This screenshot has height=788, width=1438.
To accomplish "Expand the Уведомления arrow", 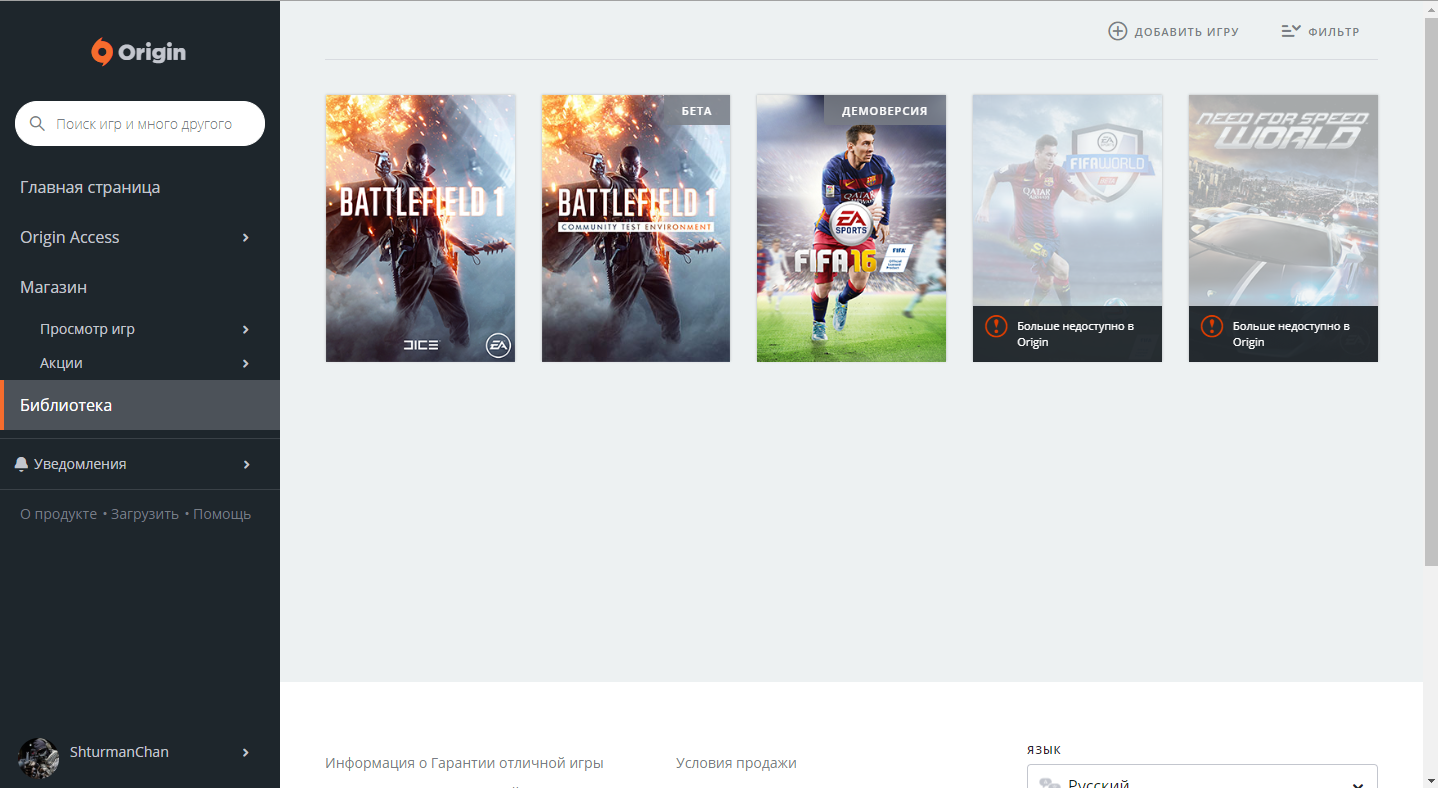I will click(246, 464).
